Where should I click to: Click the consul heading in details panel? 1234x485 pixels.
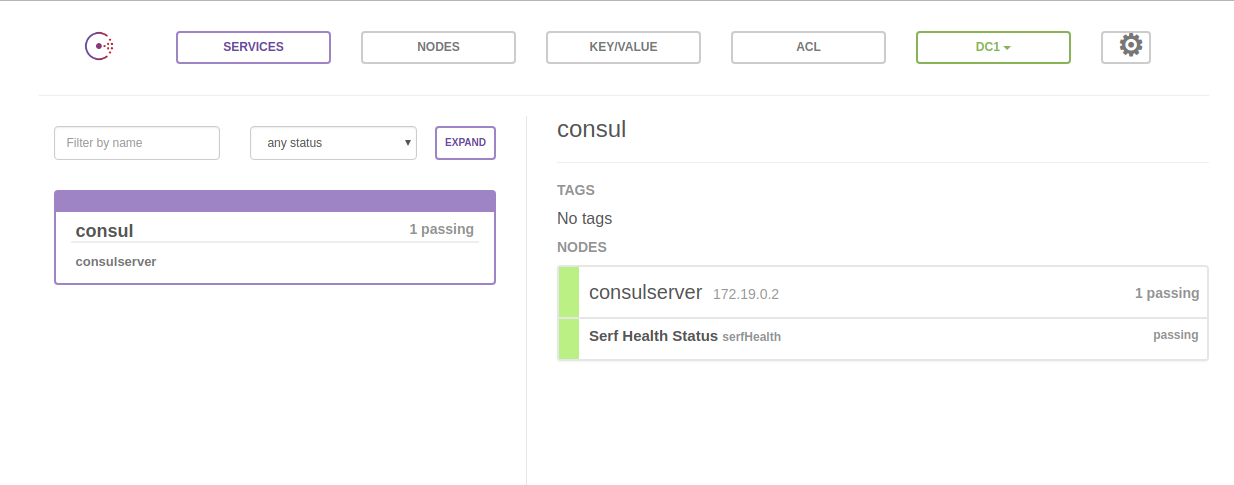[591, 129]
